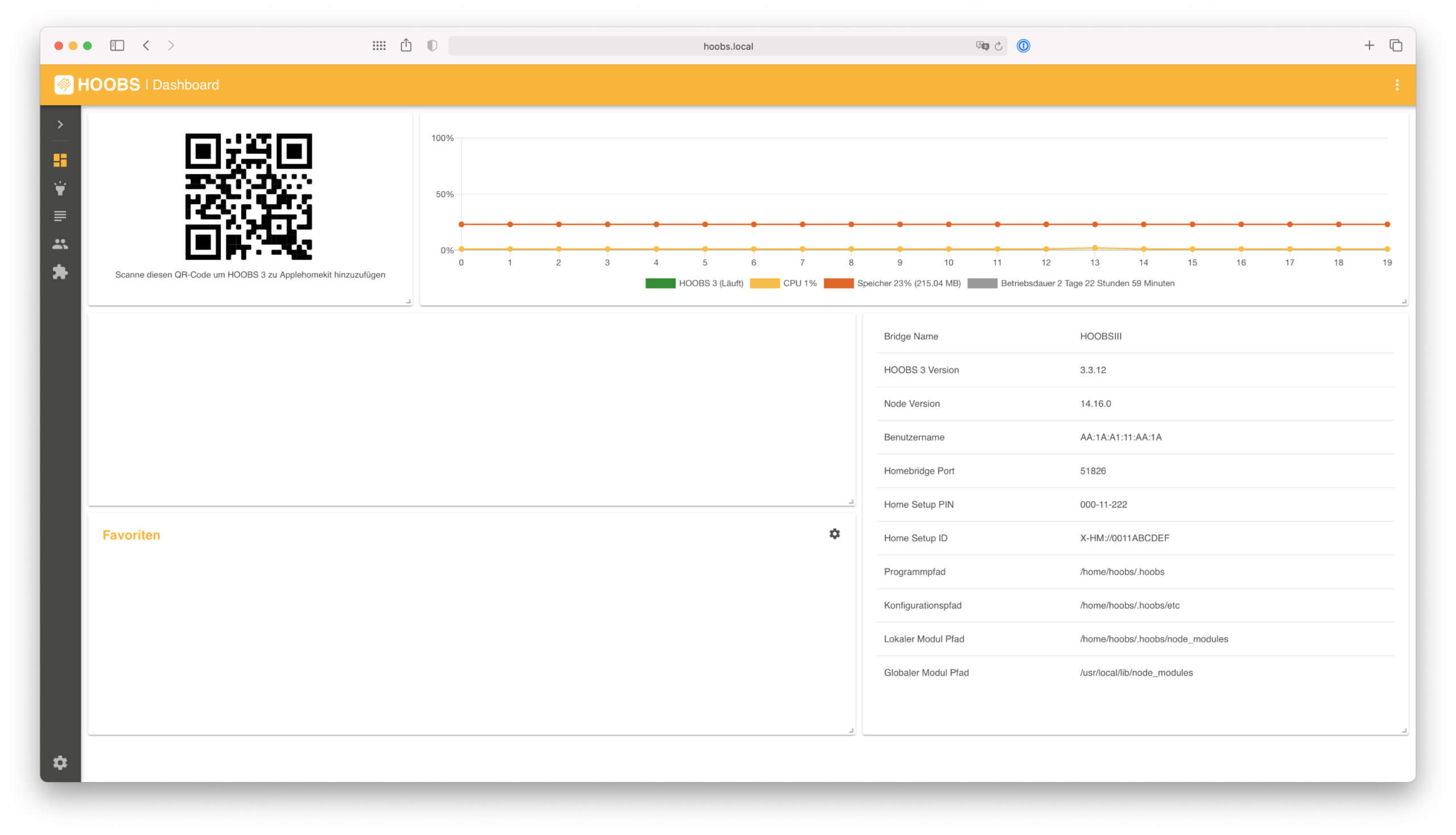Click the resize handle of the QR widget

(408, 302)
